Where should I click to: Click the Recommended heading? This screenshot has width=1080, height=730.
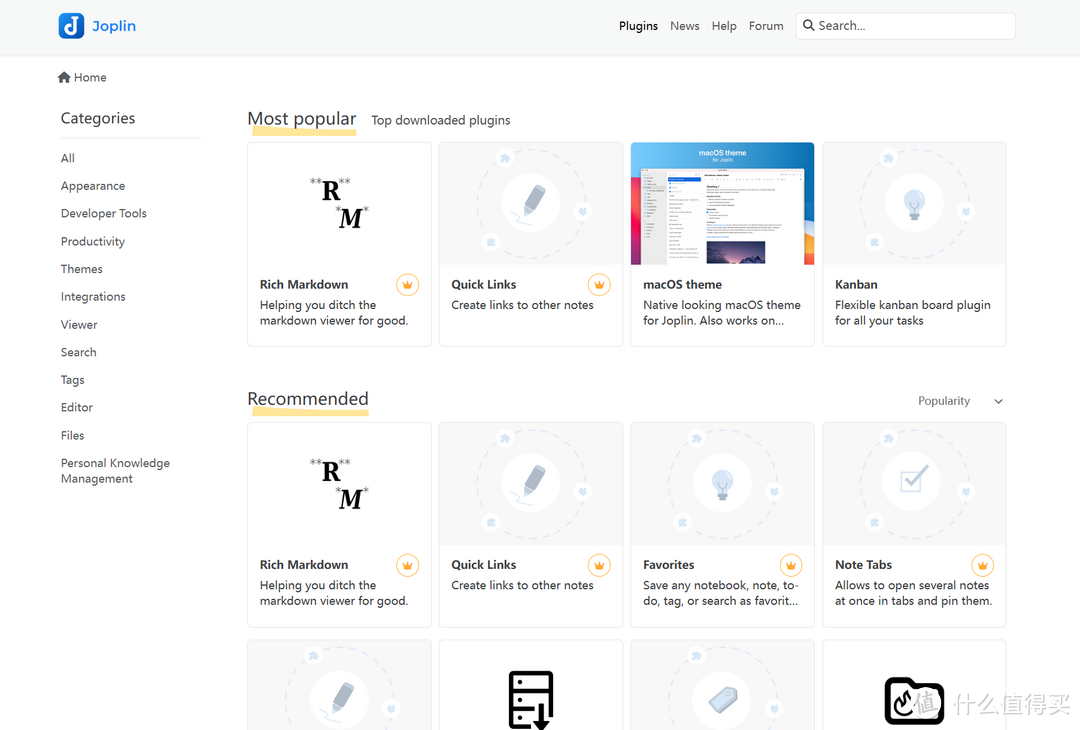[308, 399]
